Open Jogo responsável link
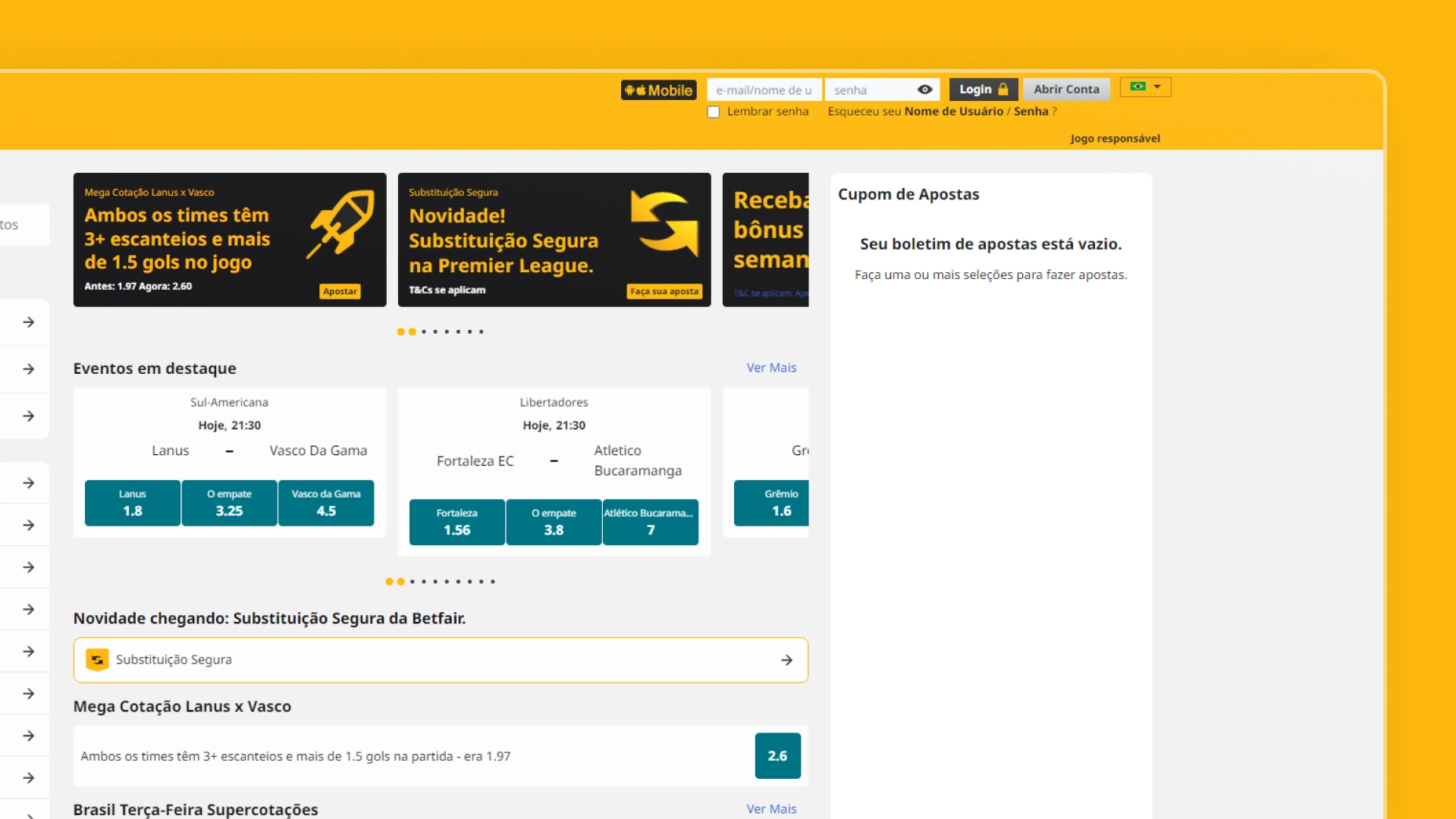Screen dimensions: 1456x819 1115,139
